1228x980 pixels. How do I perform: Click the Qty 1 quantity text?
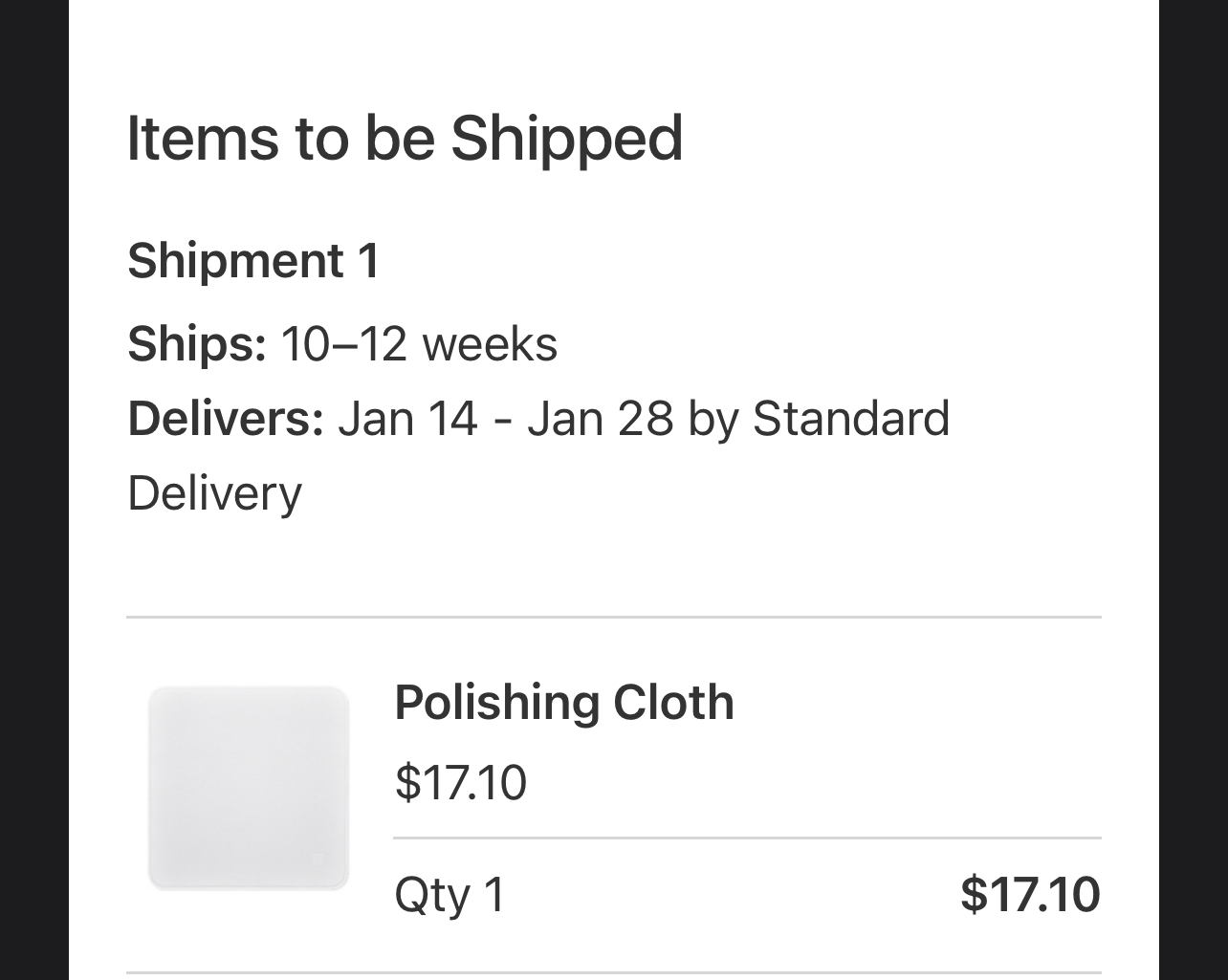449,895
